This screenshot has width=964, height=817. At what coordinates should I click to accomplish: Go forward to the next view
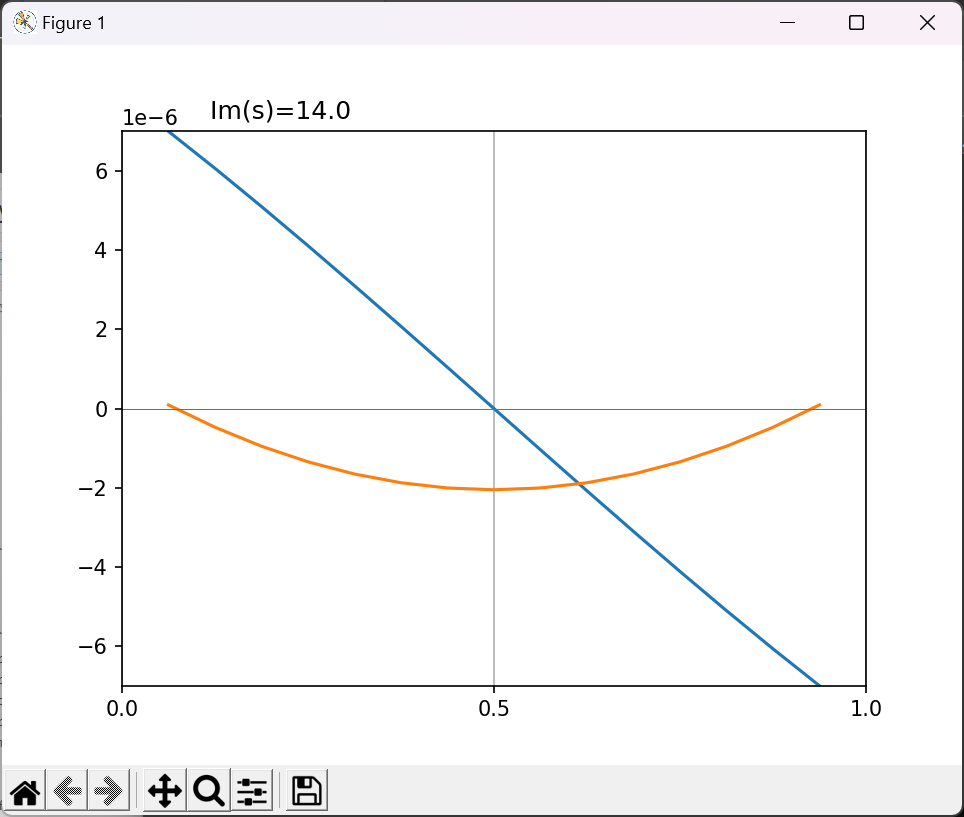(x=109, y=791)
